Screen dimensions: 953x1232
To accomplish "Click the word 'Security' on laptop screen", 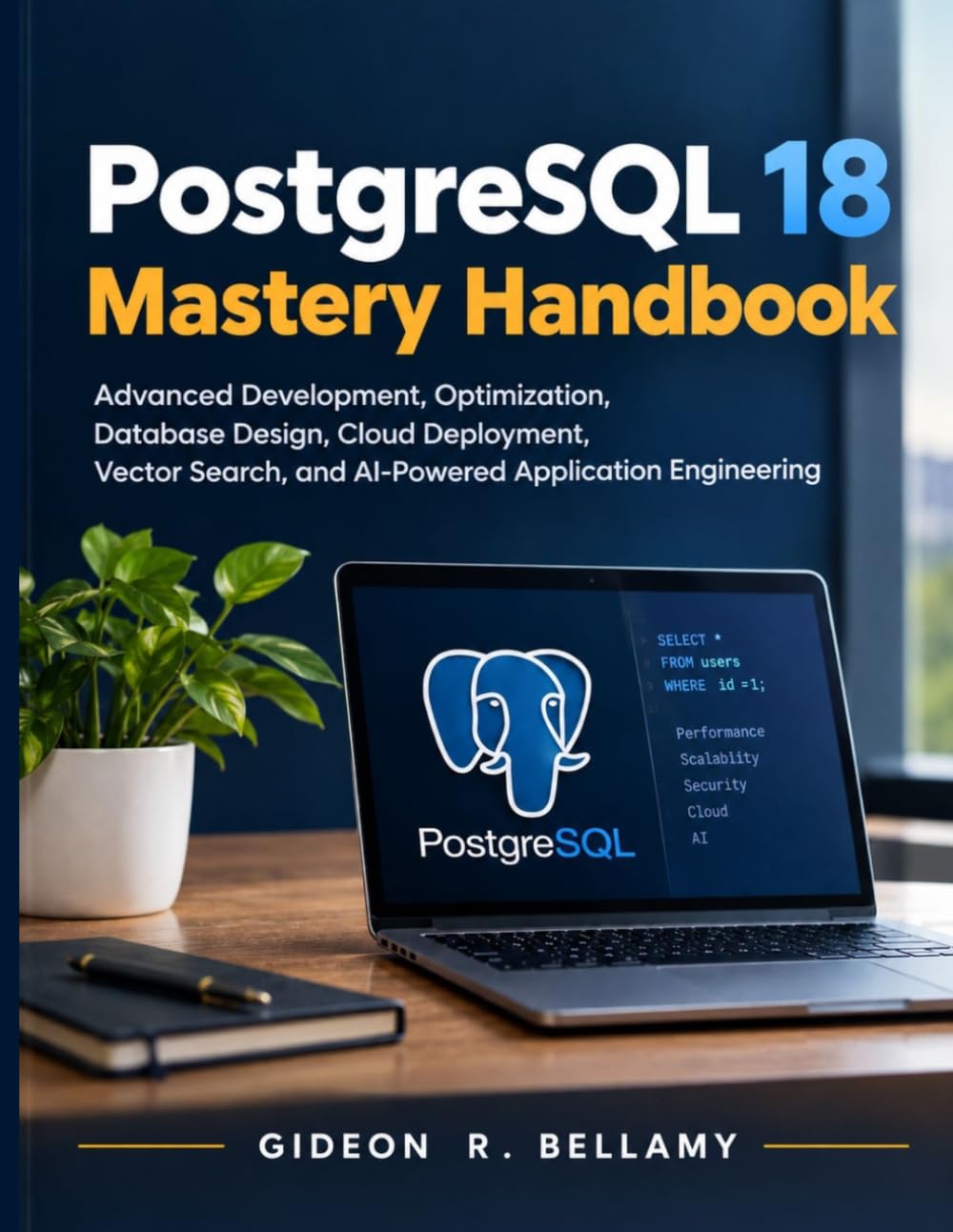I will tap(715, 785).
